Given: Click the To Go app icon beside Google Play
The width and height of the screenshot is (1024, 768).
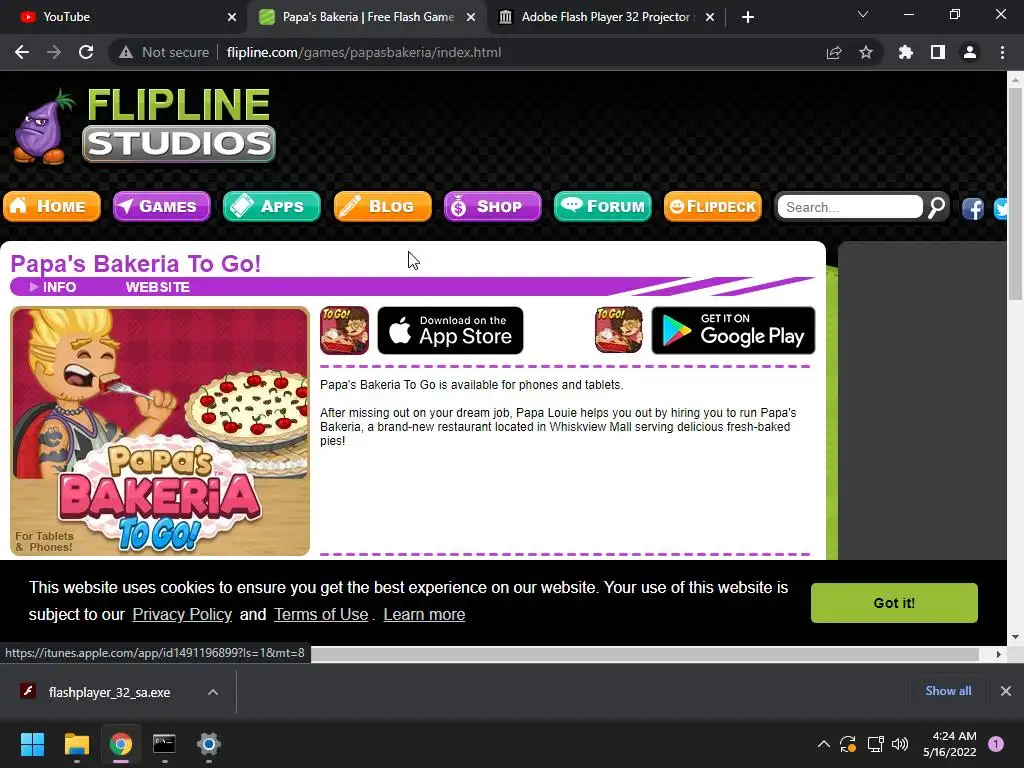Looking at the screenshot, I should pyautogui.click(x=618, y=330).
